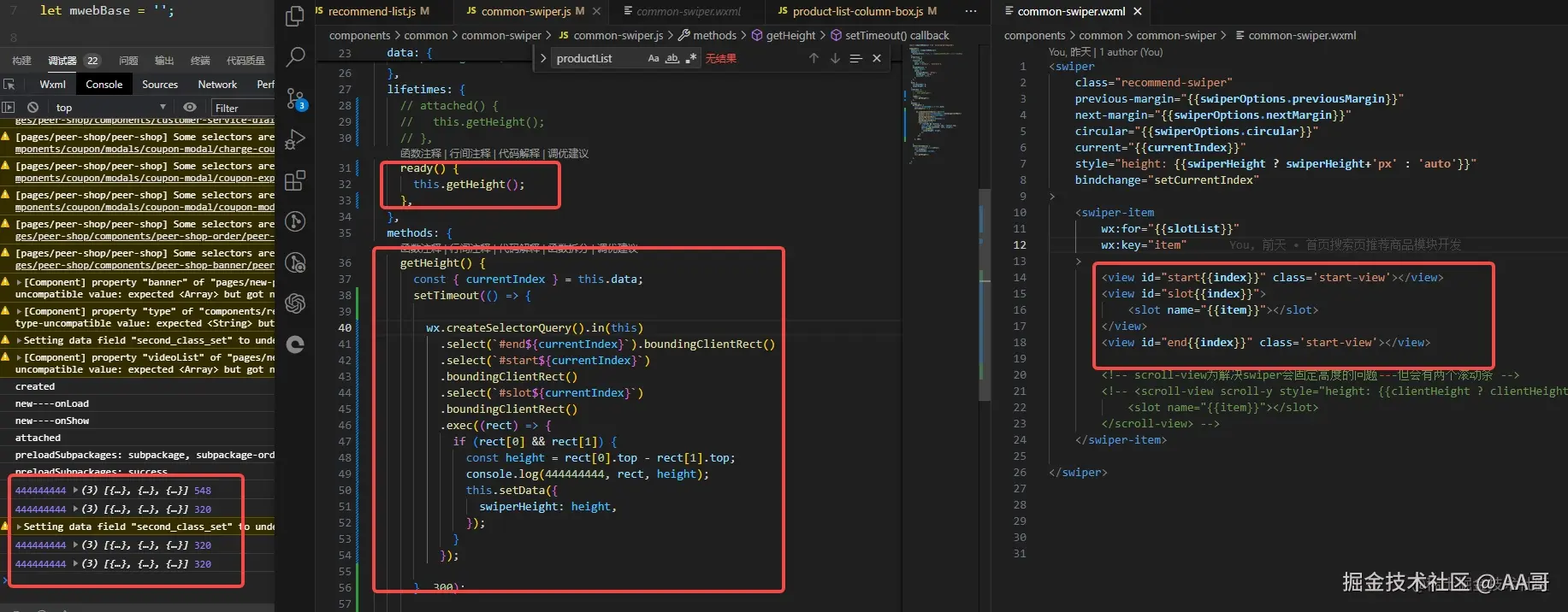
Task: Toggle Match Whole Word in find widget
Action: tap(672, 58)
